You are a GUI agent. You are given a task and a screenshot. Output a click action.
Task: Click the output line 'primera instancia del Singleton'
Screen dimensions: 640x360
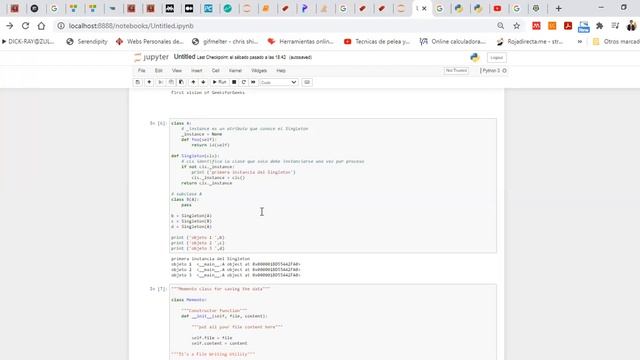210,259
